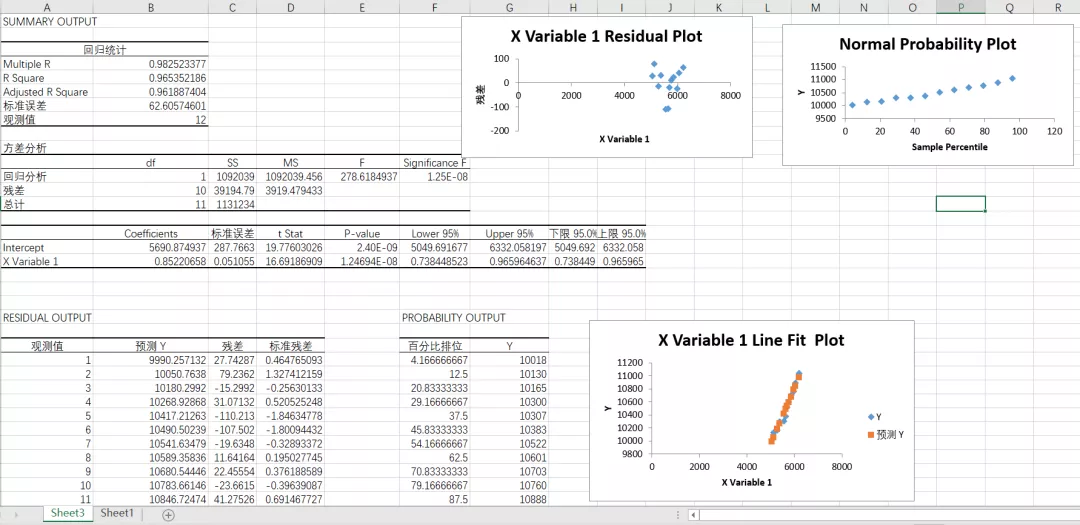
Task: Select the value 1.25E-08
Action: click(435, 176)
